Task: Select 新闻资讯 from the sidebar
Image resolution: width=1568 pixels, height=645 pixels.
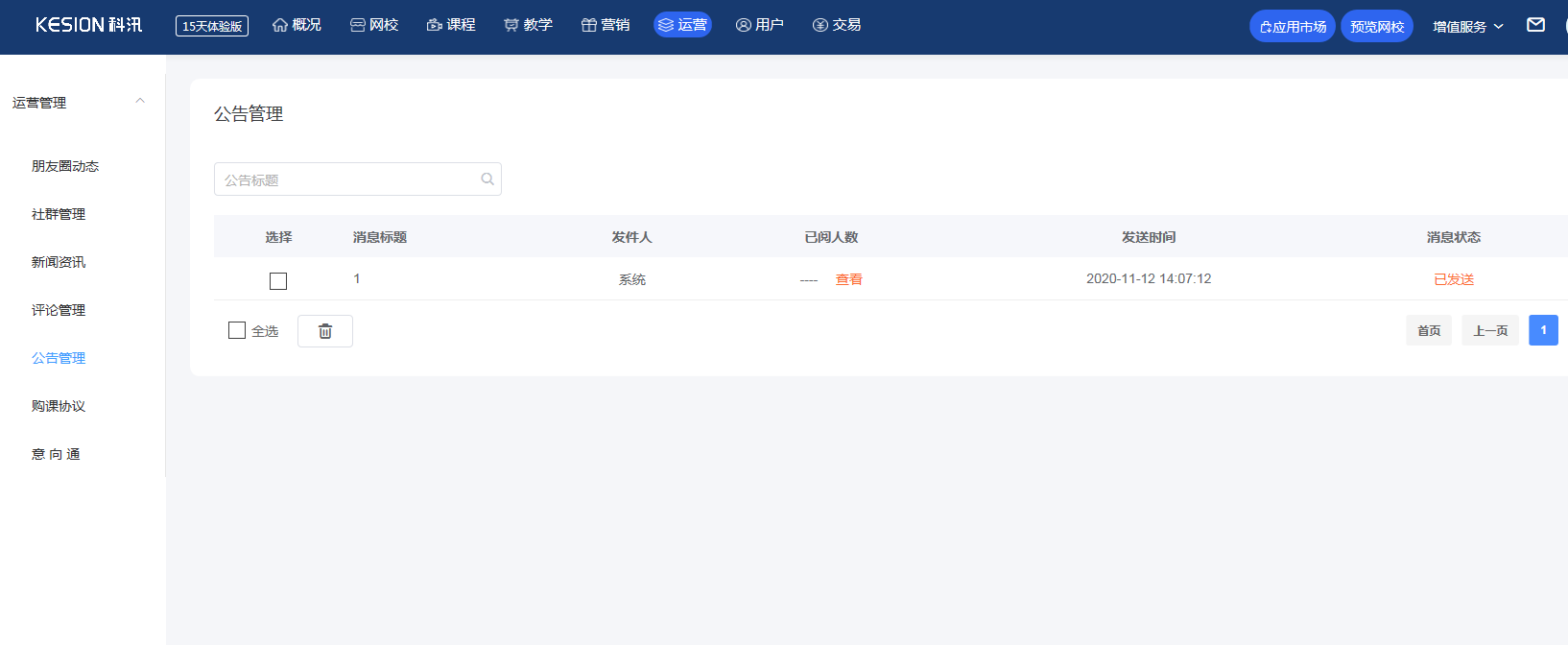Action: 59,262
